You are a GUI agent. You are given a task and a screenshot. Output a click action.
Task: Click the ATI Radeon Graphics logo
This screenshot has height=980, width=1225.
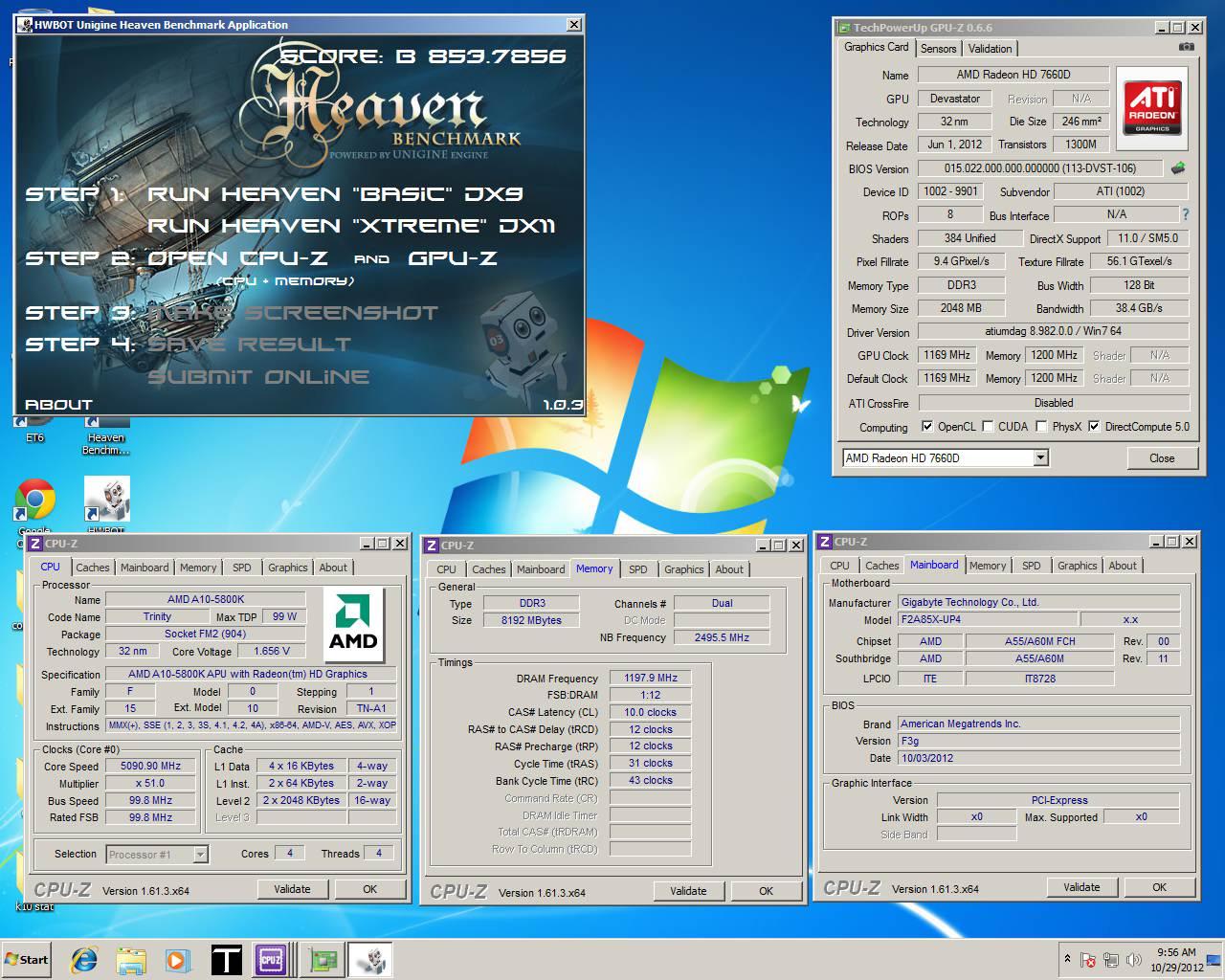pos(1152,106)
